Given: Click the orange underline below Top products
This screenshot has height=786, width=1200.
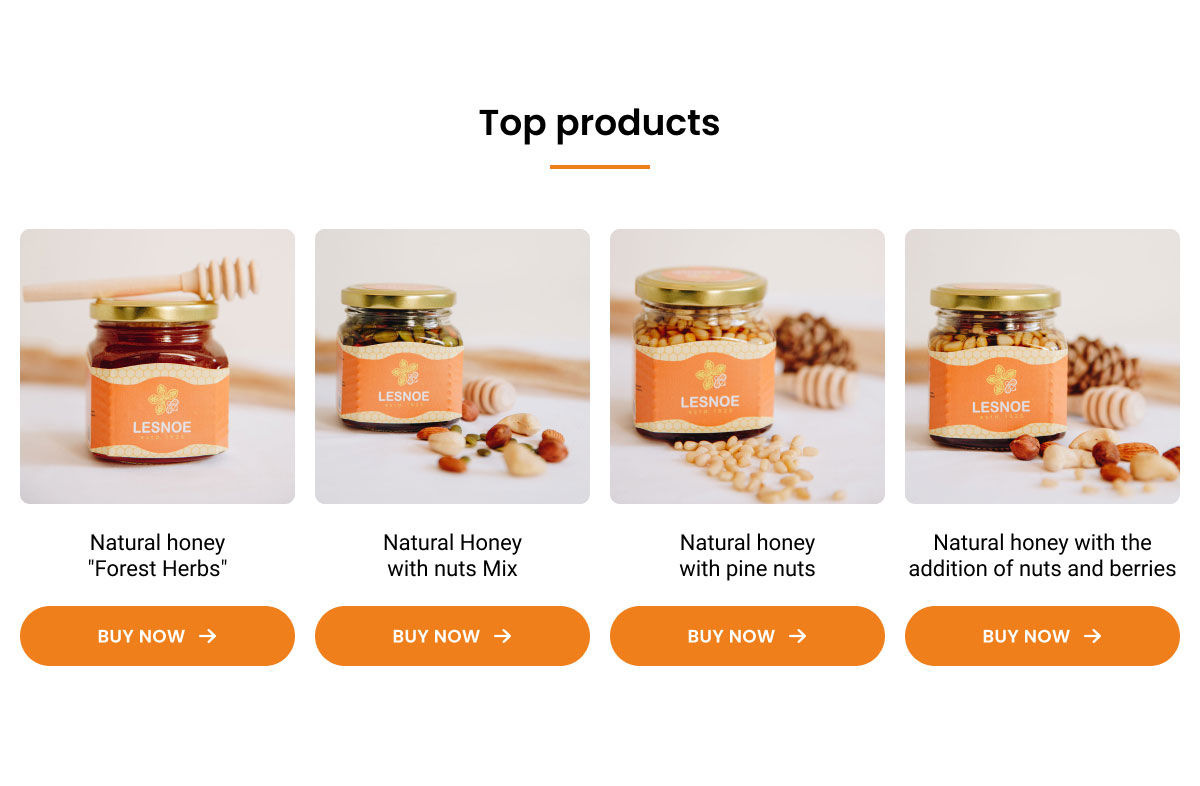Looking at the screenshot, I should pyautogui.click(x=600, y=167).
